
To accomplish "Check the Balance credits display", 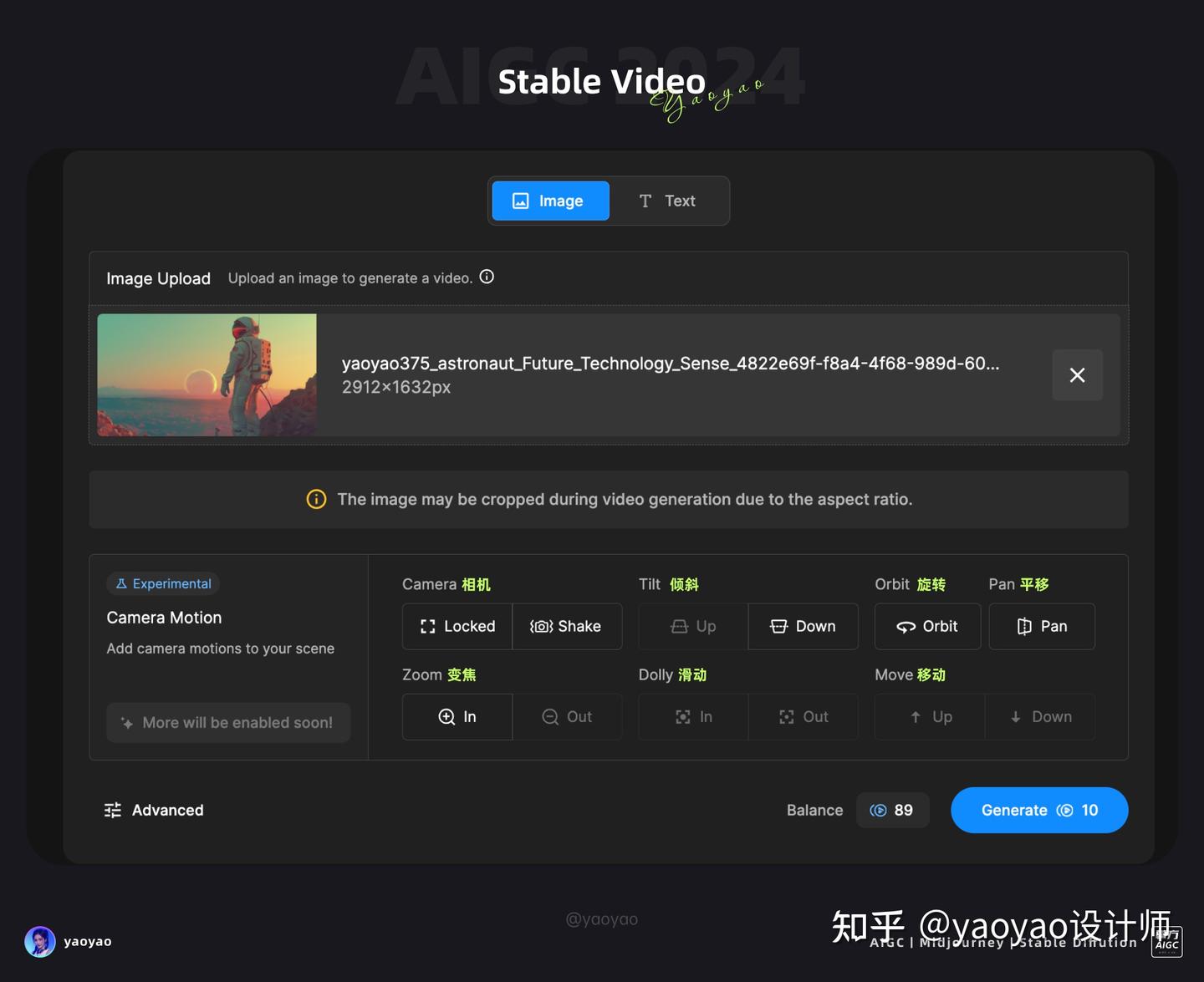I will [x=892, y=810].
